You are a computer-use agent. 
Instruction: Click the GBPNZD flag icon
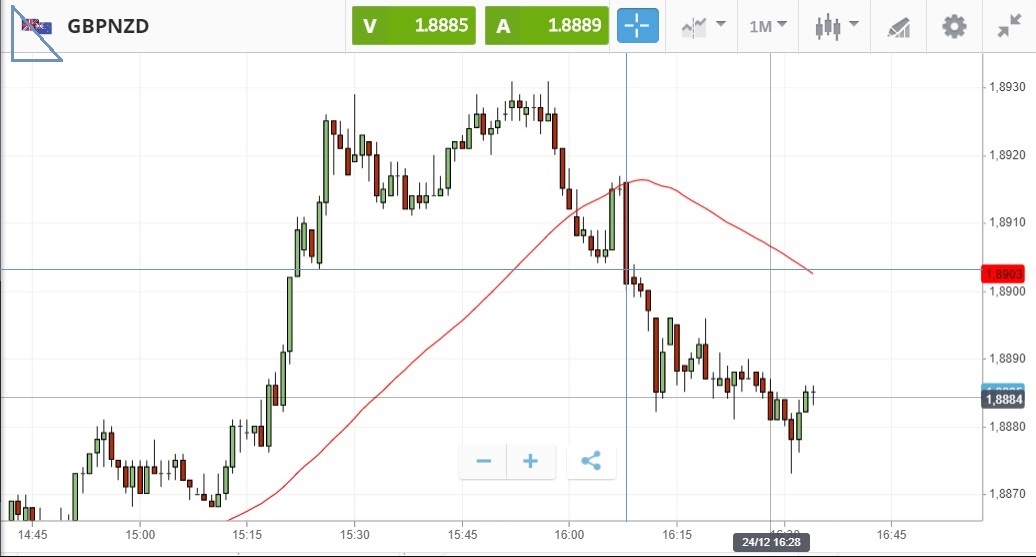tap(37, 26)
